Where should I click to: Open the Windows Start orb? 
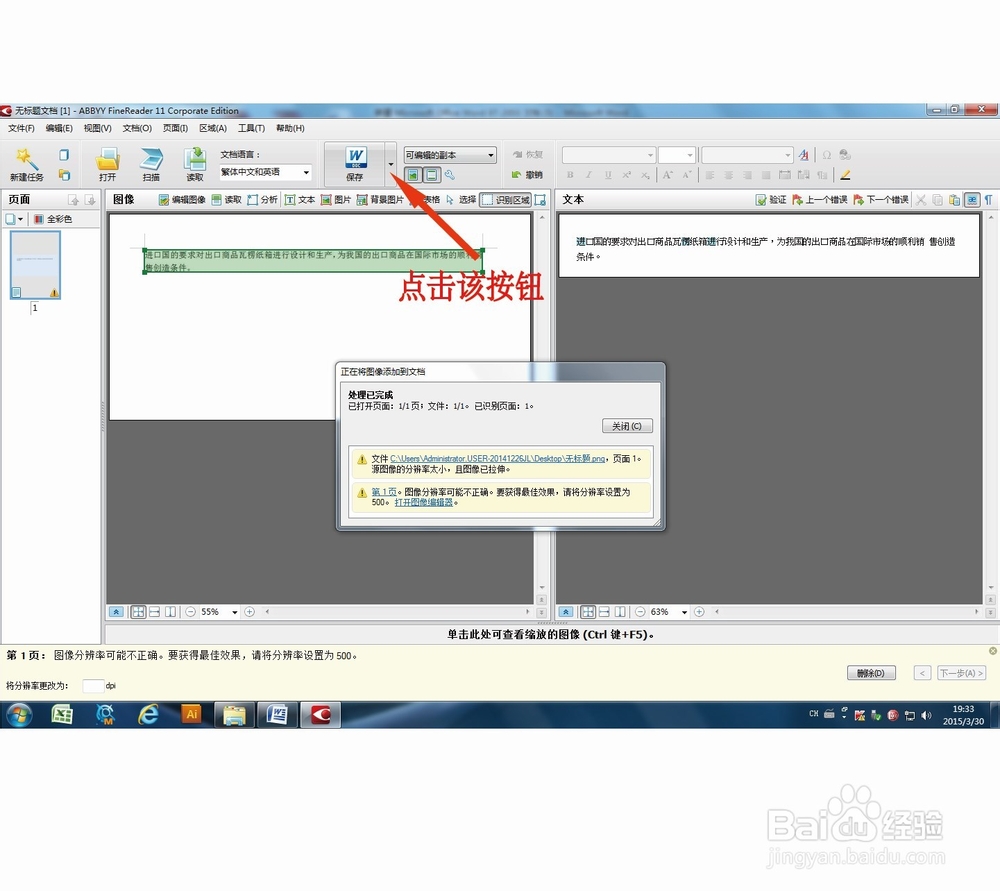tap(19, 715)
